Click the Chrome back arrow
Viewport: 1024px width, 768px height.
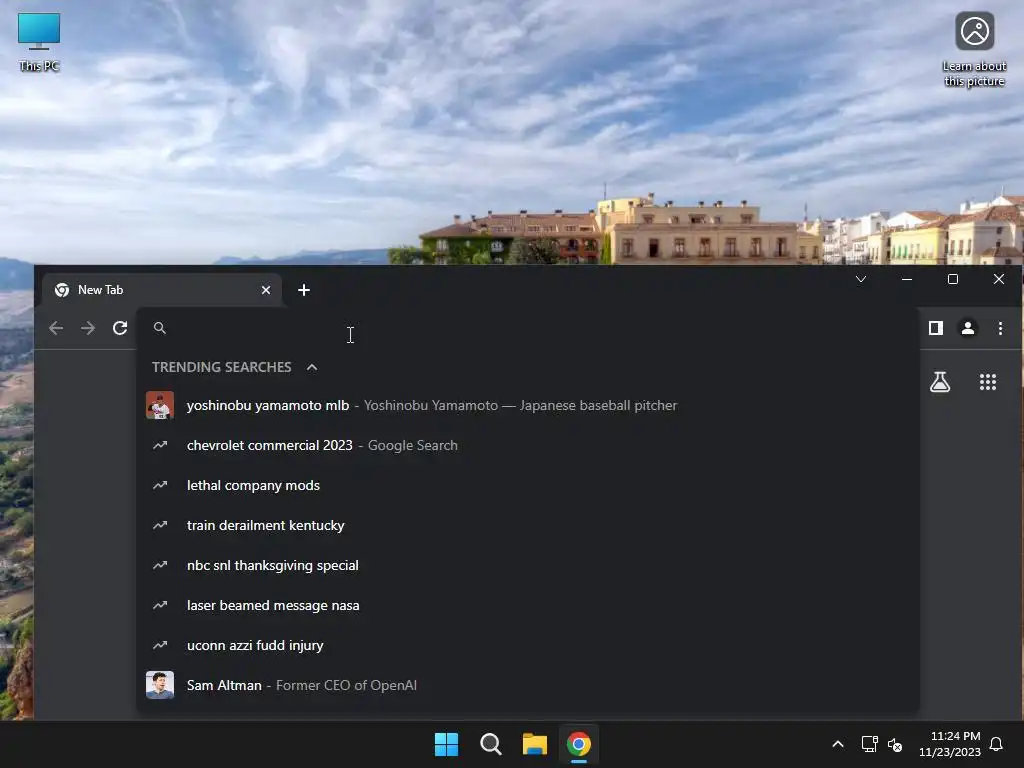pyautogui.click(x=56, y=328)
